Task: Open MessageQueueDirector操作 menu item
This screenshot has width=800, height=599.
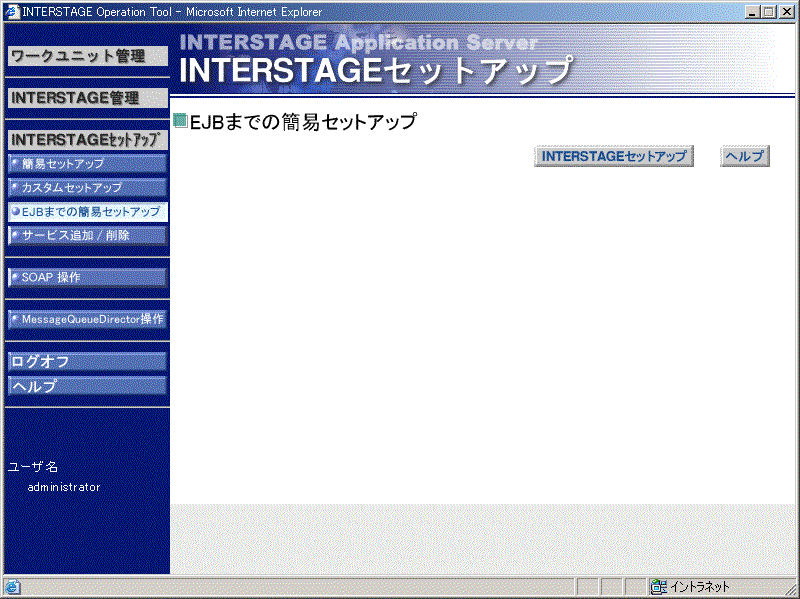Action: (87, 319)
